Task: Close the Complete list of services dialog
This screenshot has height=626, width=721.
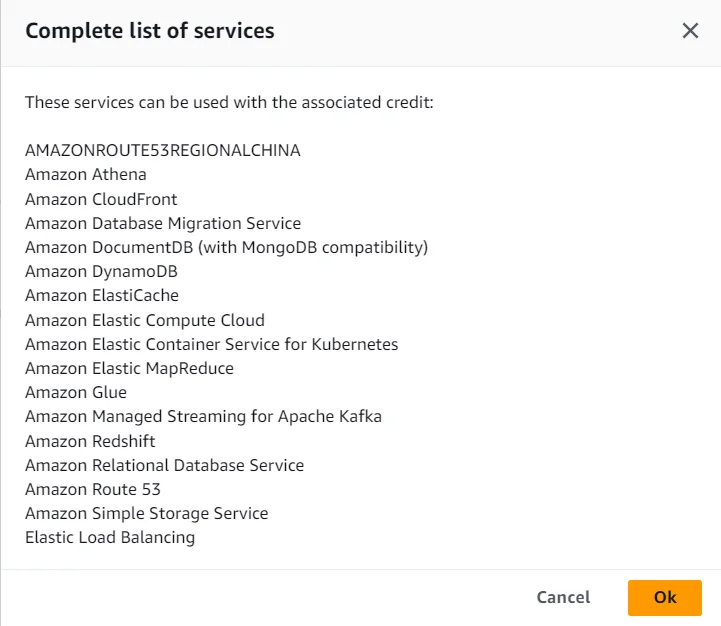Action: click(690, 31)
